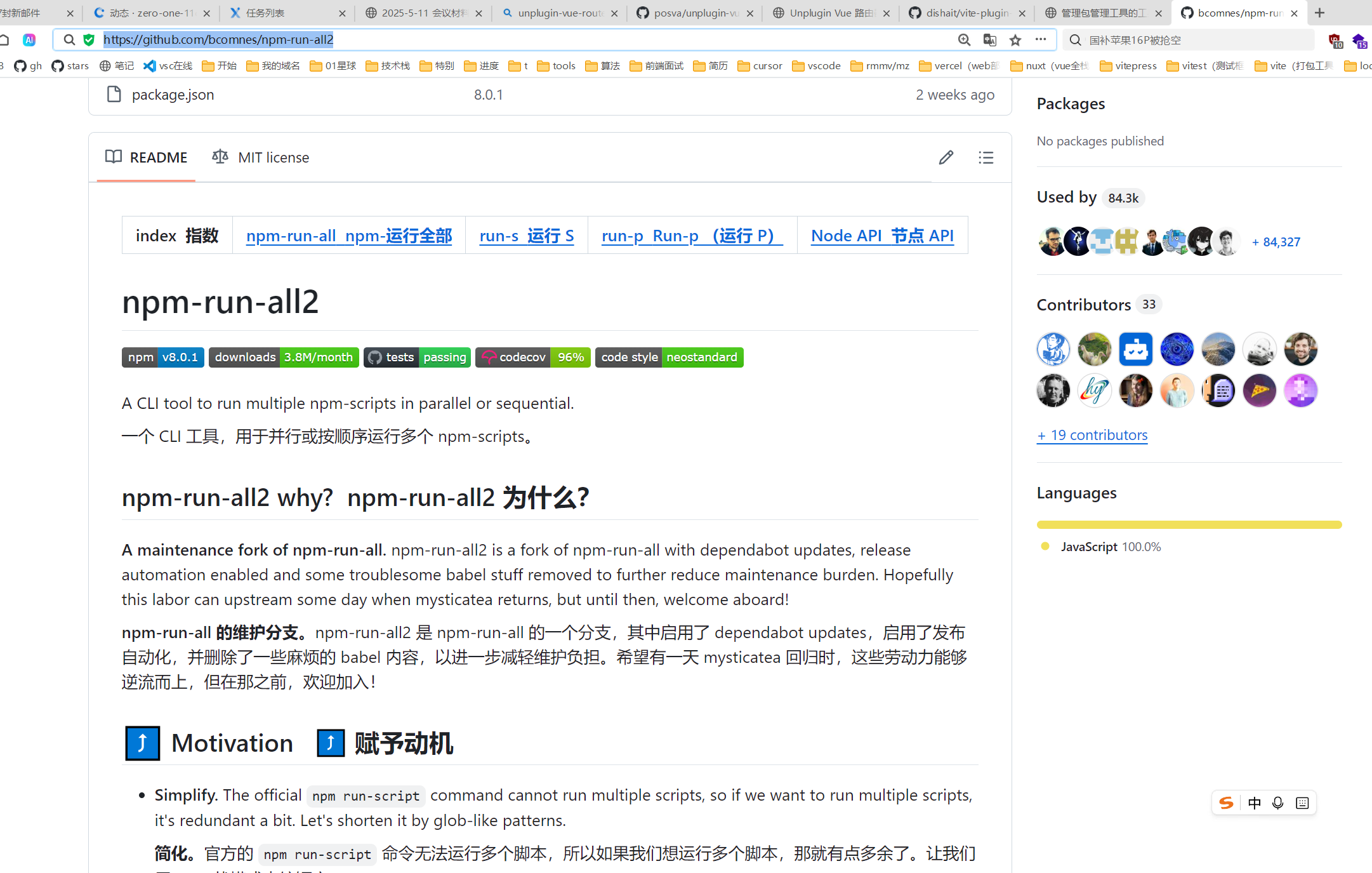Screen dimensions: 1372x873
Task: Switch to the 2025-5-11 会议材料 tab
Action: click(425, 13)
